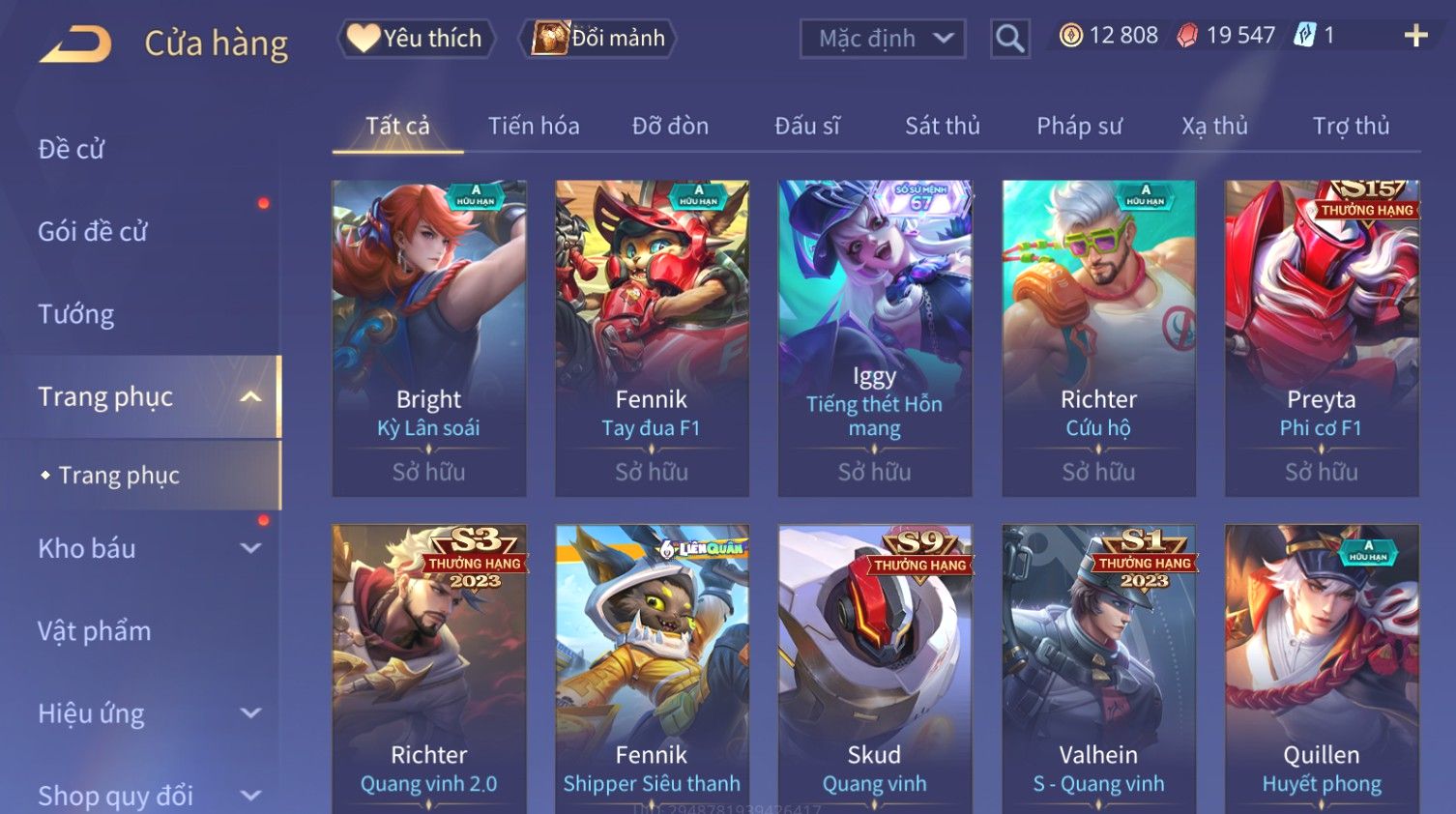Screen dimensions: 1456x814
Task: Click the red ruby gem icon
Action: click(1187, 36)
